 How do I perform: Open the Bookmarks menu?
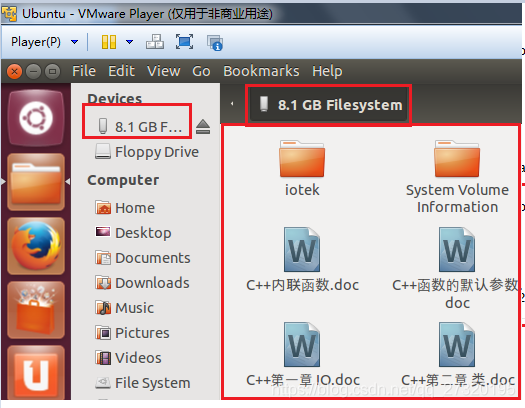(261, 71)
